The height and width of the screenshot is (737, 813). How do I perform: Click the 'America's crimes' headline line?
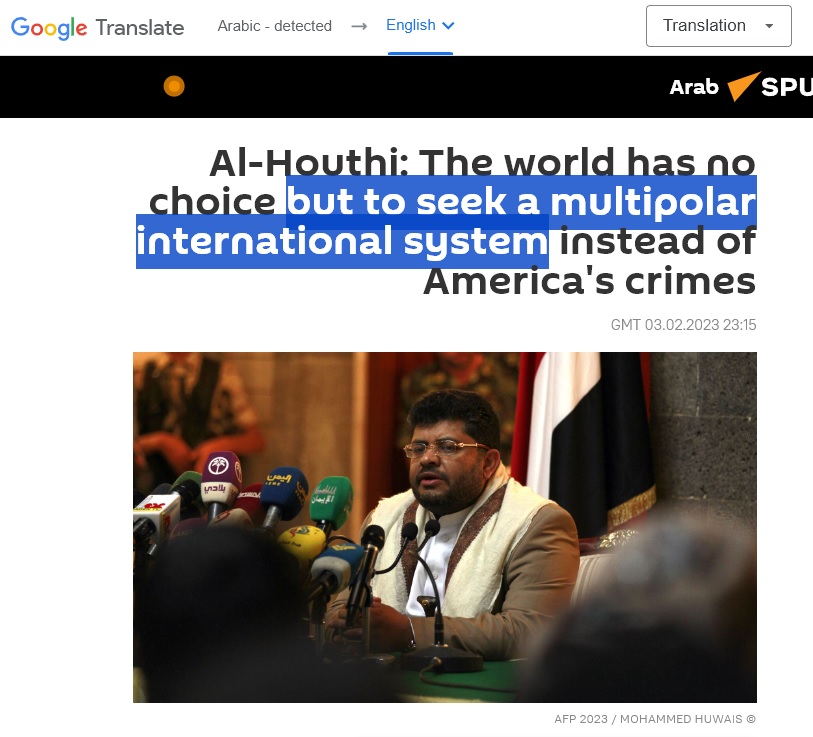click(590, 282)
